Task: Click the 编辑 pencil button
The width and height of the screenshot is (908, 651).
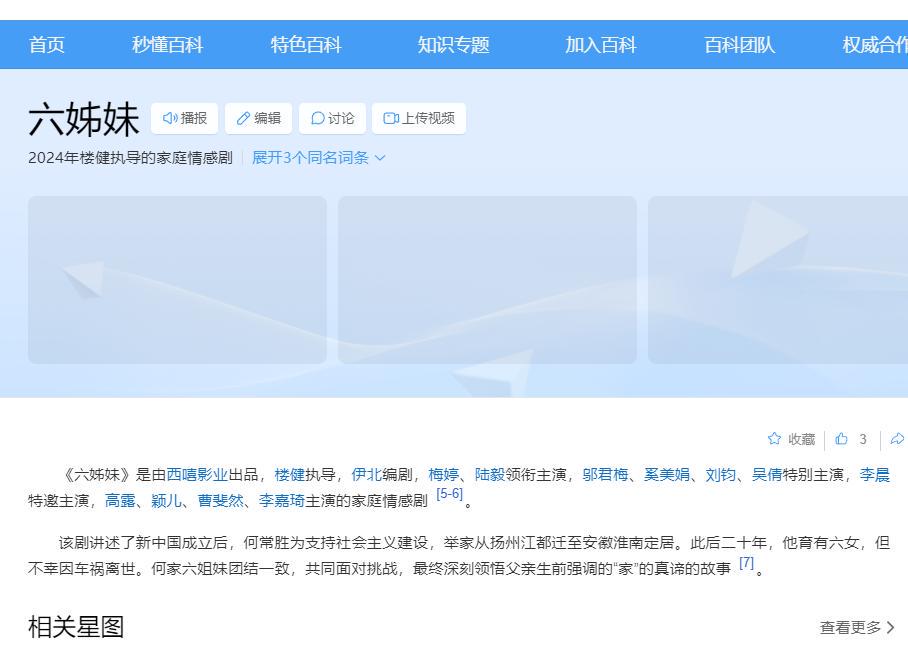Action: click(x=258, y=118)
